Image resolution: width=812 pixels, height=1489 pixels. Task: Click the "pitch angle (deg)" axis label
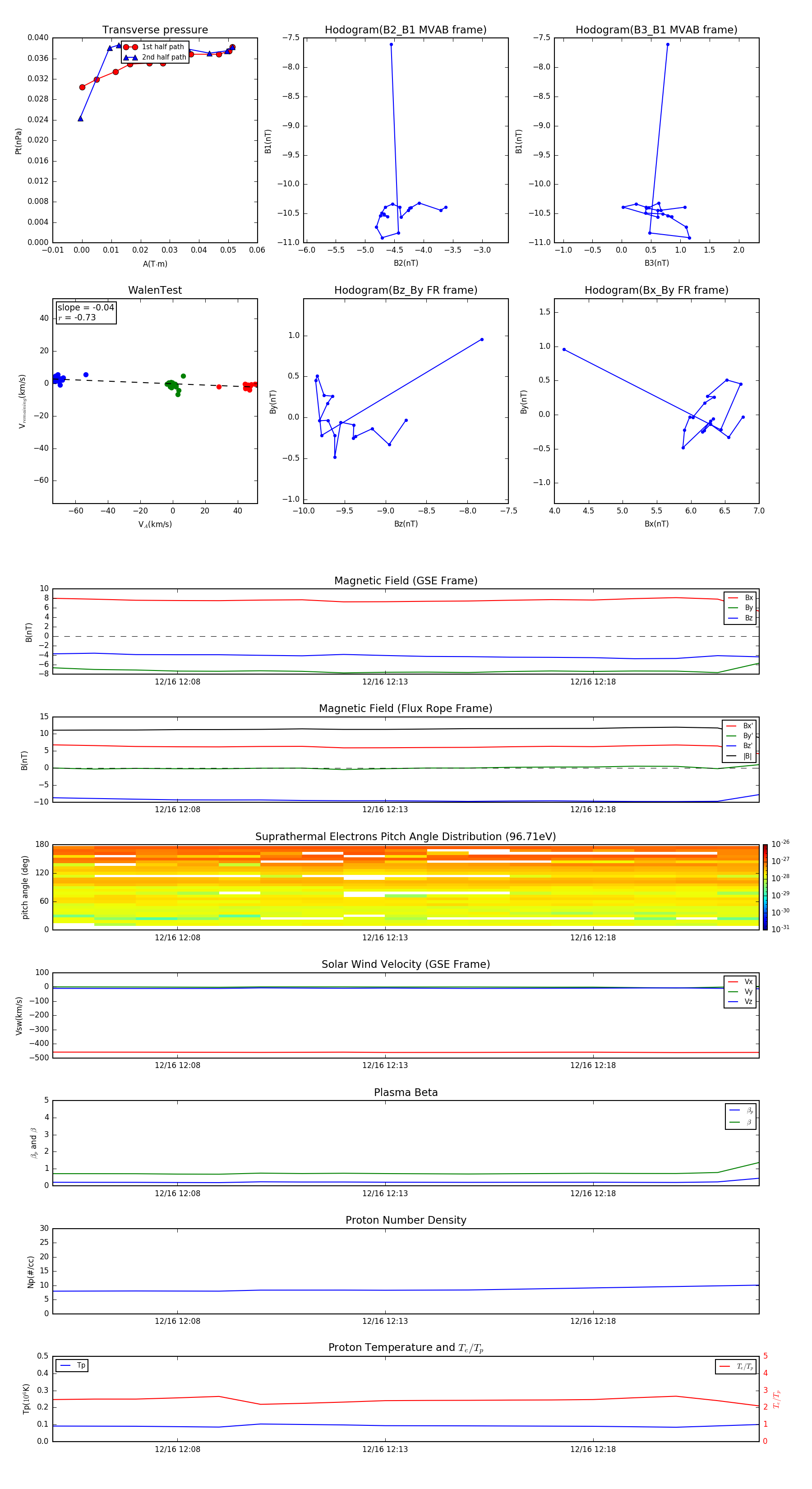point(25,887)
